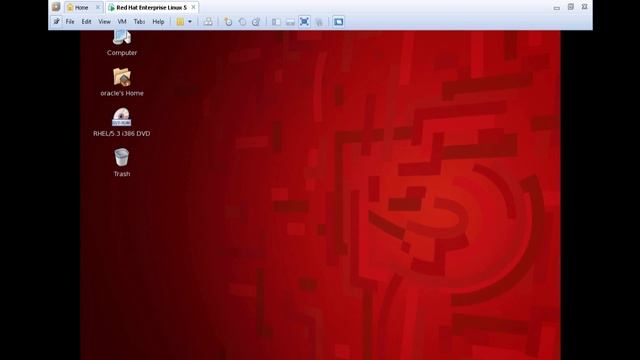Click Send Ctrl+Alt+Del toolbar icon

click(x=208, y=22)
